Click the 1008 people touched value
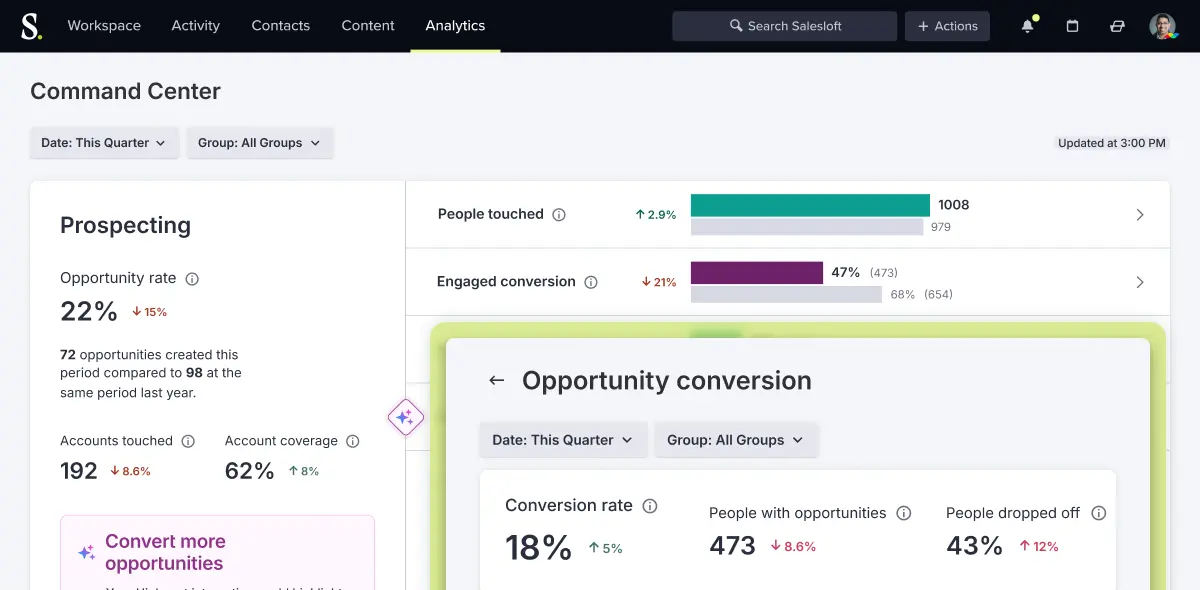 954,205
